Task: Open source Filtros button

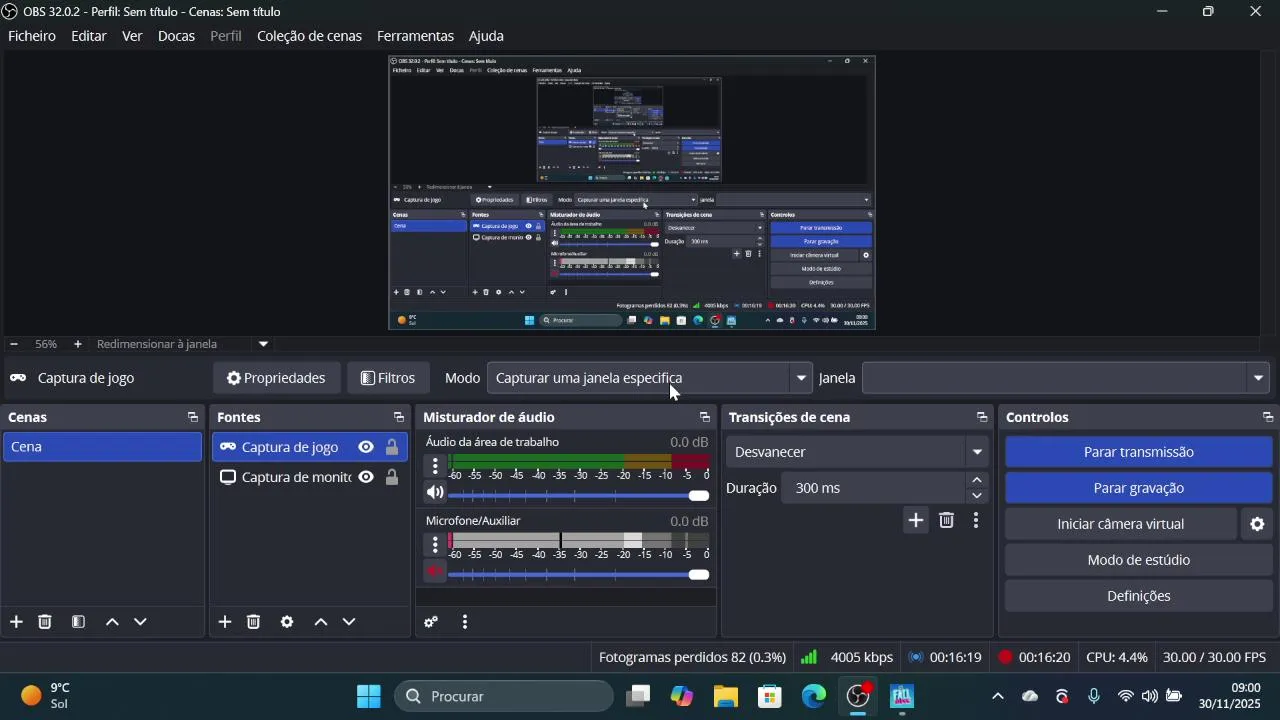Action: click(388, 378)
